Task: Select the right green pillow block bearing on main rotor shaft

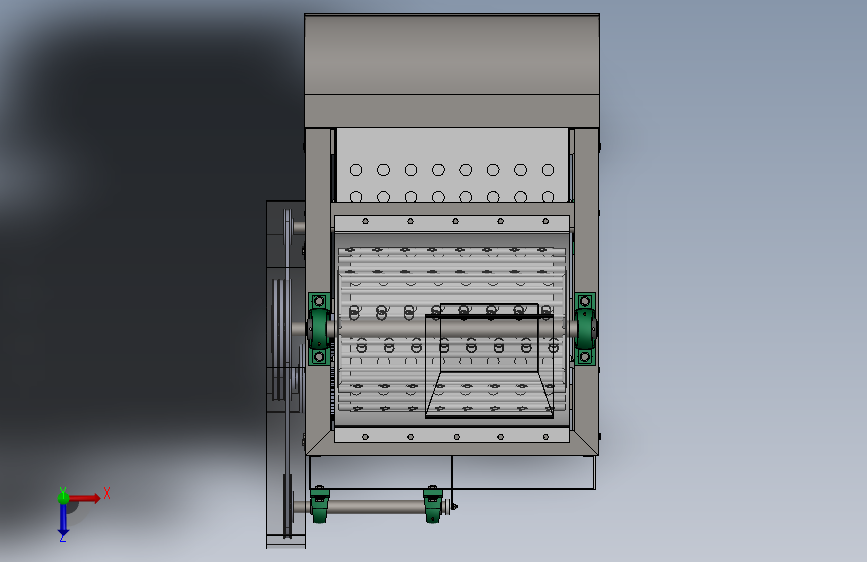Action: 586,329
